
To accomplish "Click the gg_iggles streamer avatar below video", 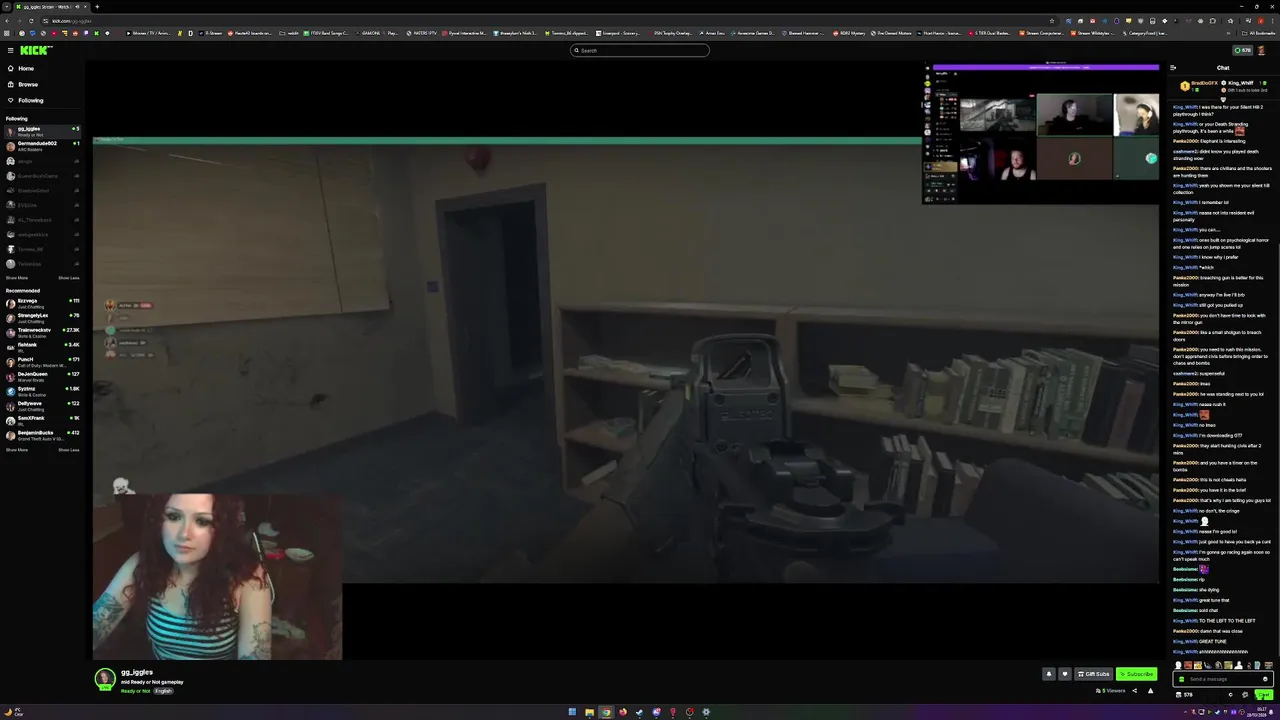I will tap(105, 679).
